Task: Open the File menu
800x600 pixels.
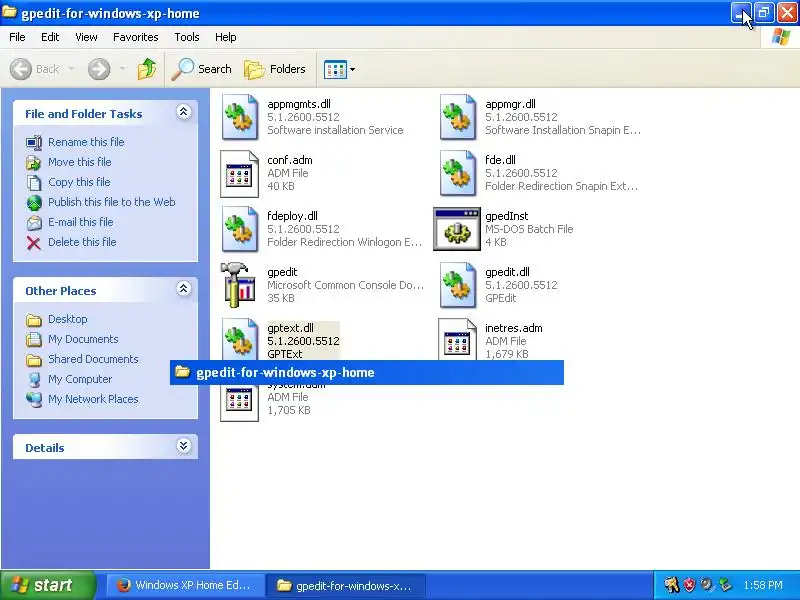Action: pyautogui.click(x=17, y=37)
